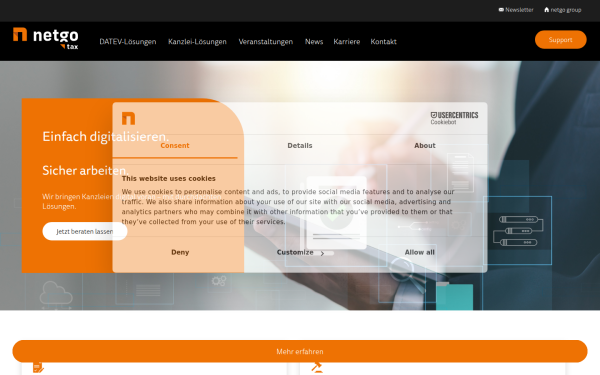Click the Jetzt beraten lassen button
The height and width of the screenshot is (375, 600).
click(x=85, y=232)
